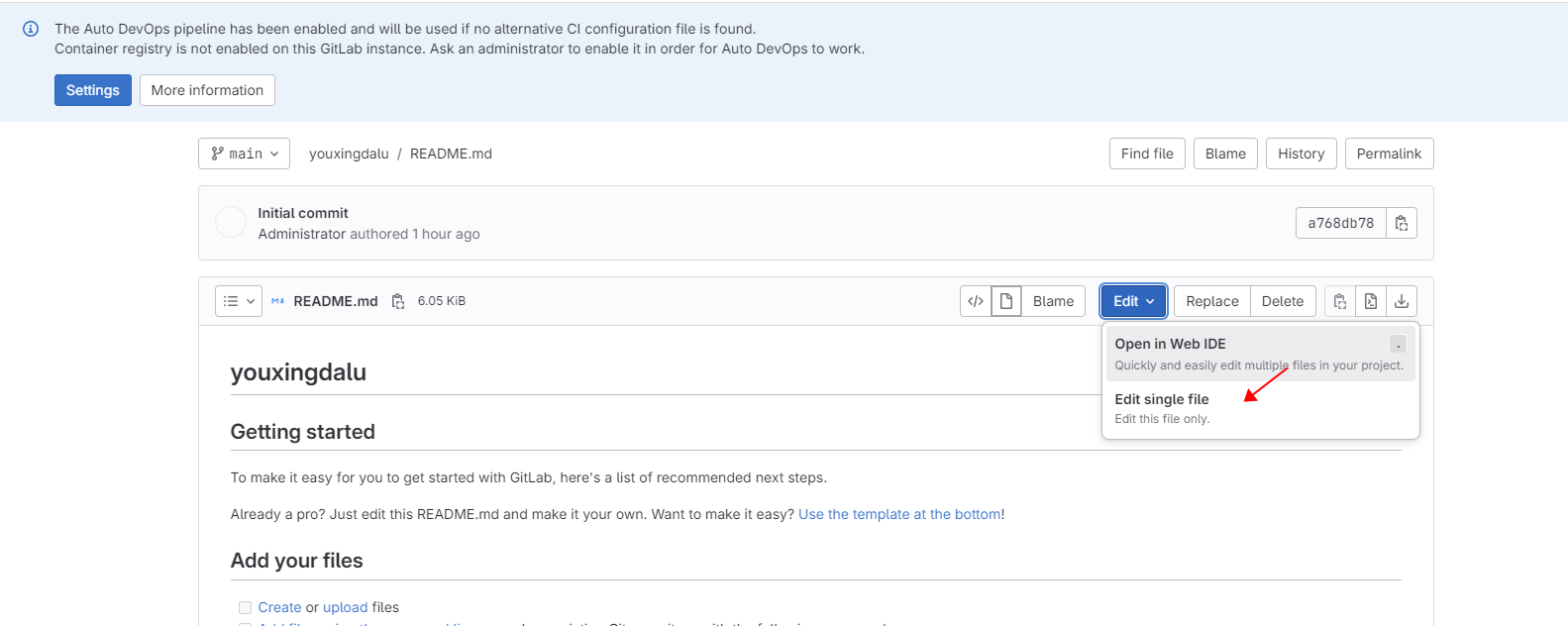Expand the Edit dropdown button
Screen dimensions: 1568x626
1133,301
